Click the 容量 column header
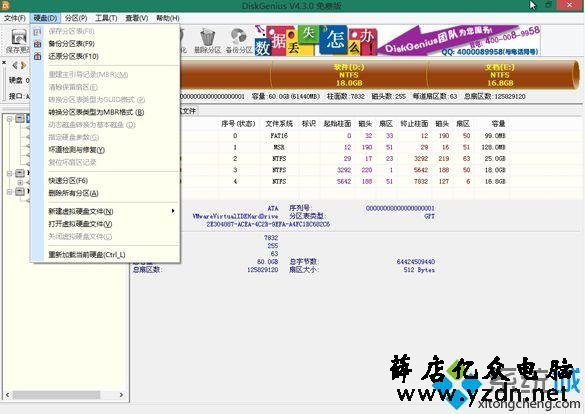Image resolution: width=585 pixels, height=414 pixels. (x=498, y=123)
